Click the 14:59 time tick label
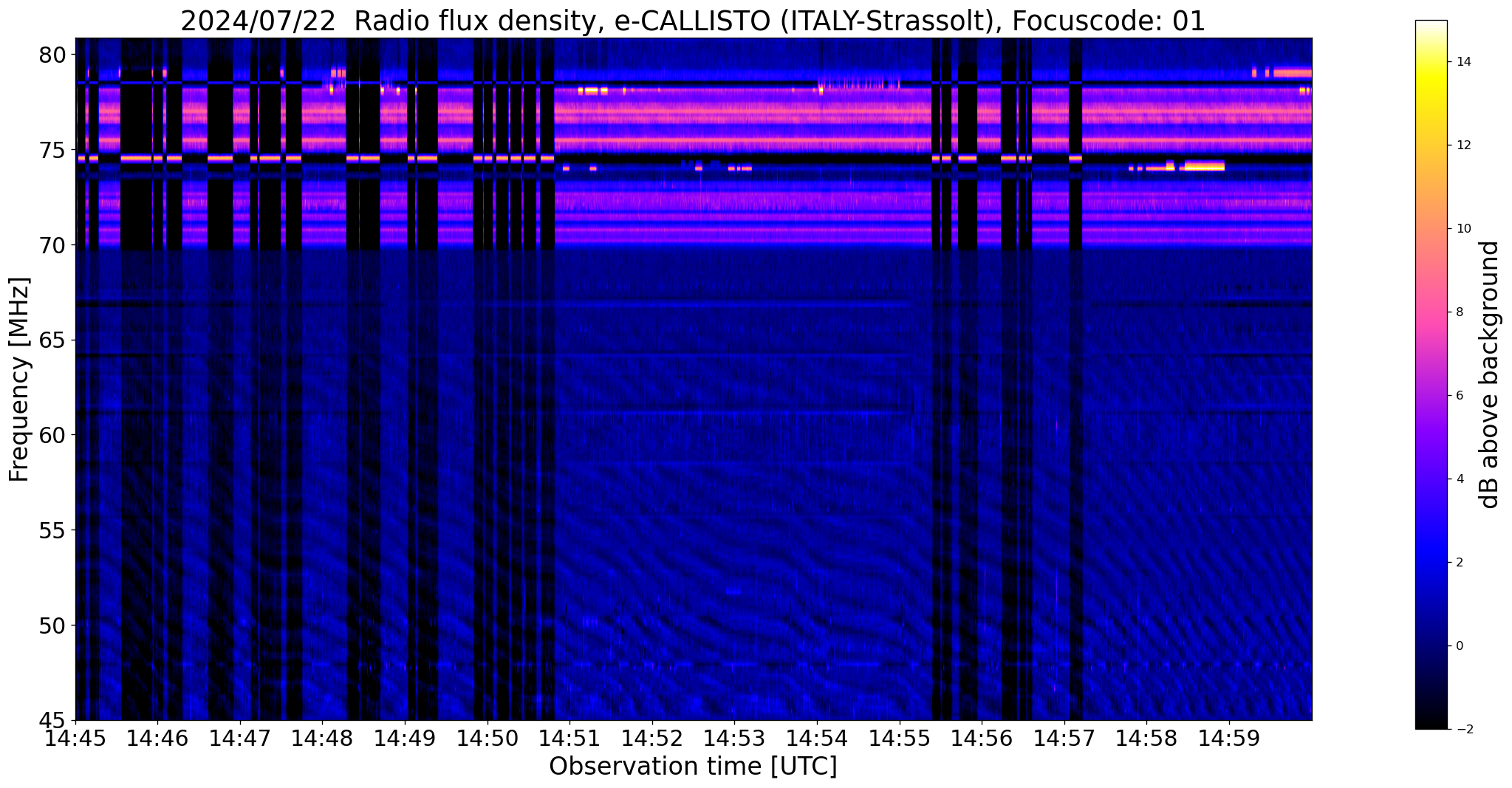The image size is (1512, 788). click(1229, 738)
